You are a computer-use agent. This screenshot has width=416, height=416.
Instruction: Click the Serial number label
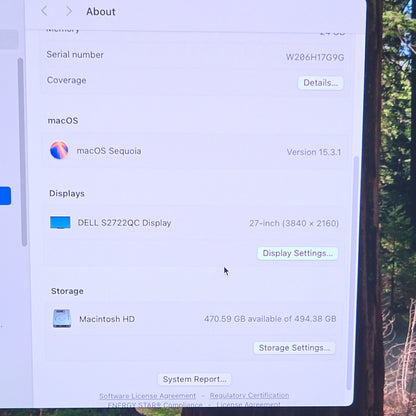[x=75, y=55]
